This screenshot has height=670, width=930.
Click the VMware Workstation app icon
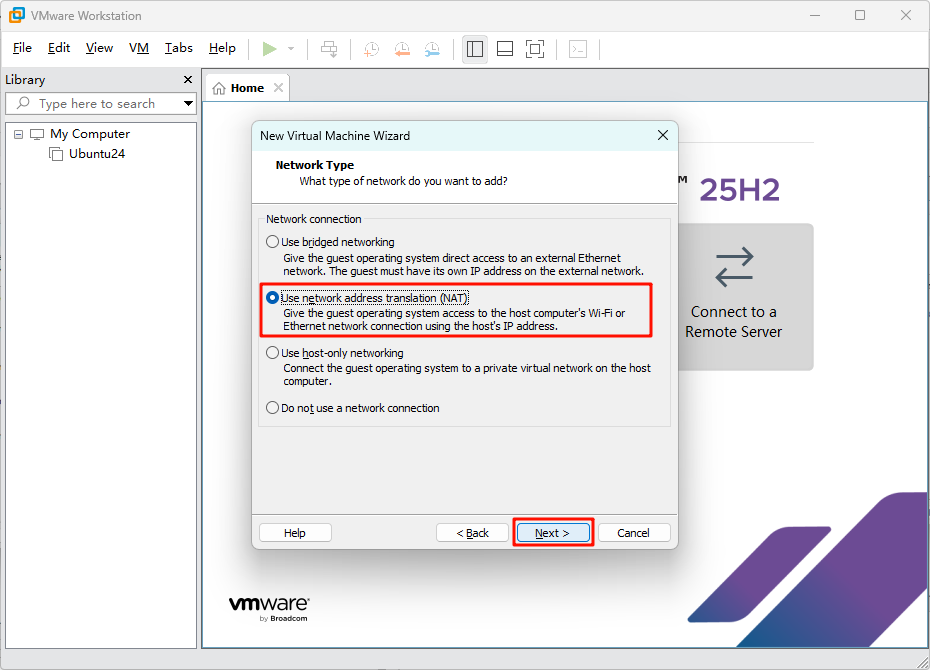pyautogui.click(x=17, y=15)
